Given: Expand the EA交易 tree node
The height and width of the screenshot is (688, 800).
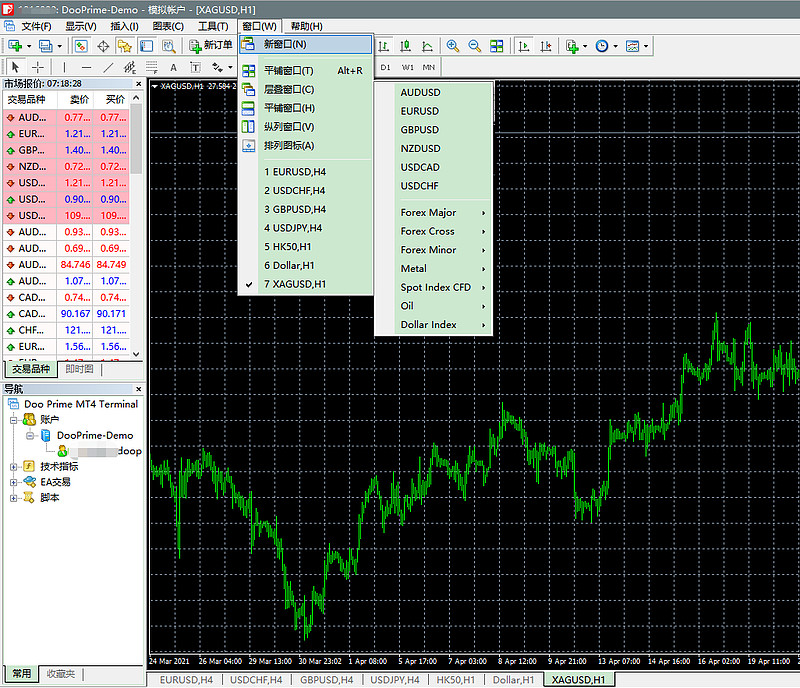Looking at the screenshot, I should click(x=13, y=482).
